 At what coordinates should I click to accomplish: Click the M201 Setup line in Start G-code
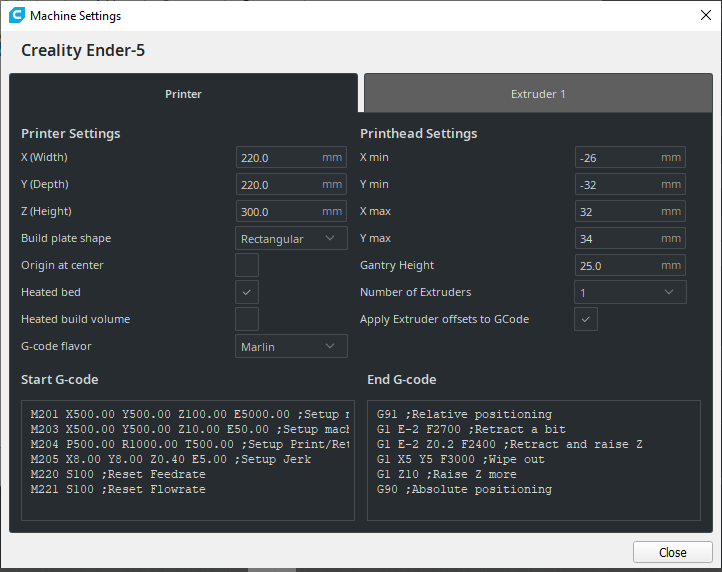pos(190,414)
